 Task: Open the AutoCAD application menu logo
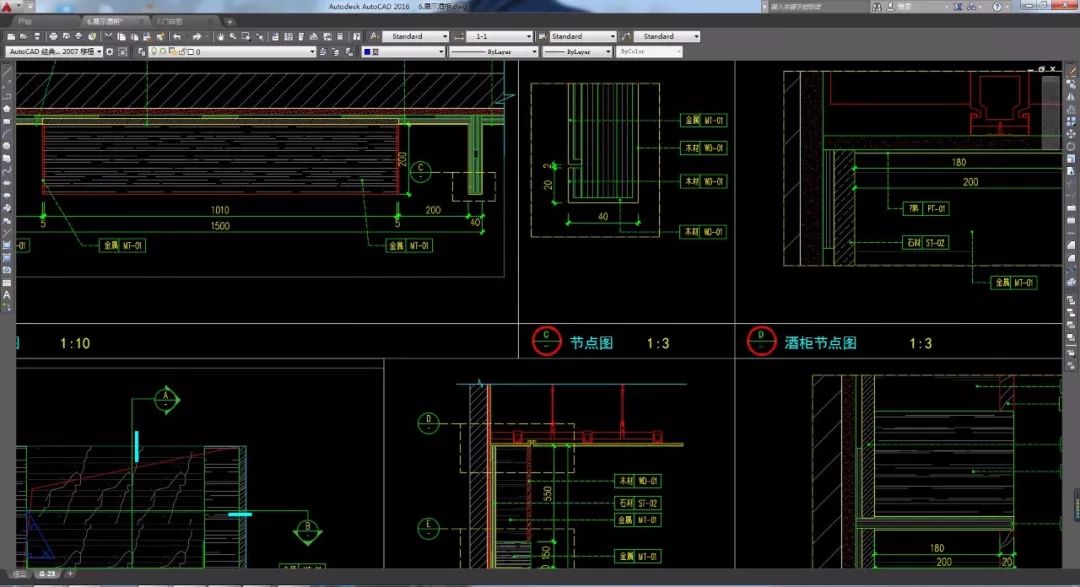click(10, 7)
